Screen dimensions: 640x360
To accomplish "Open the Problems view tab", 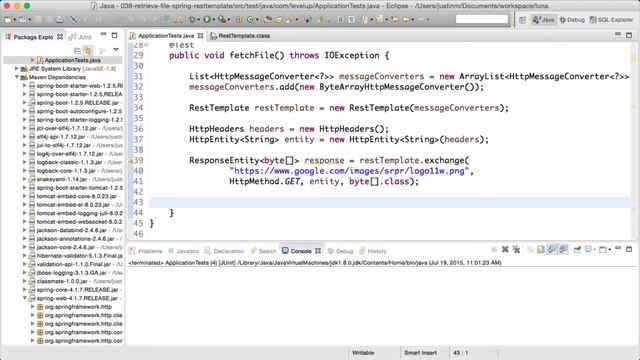I will (146, 251).
